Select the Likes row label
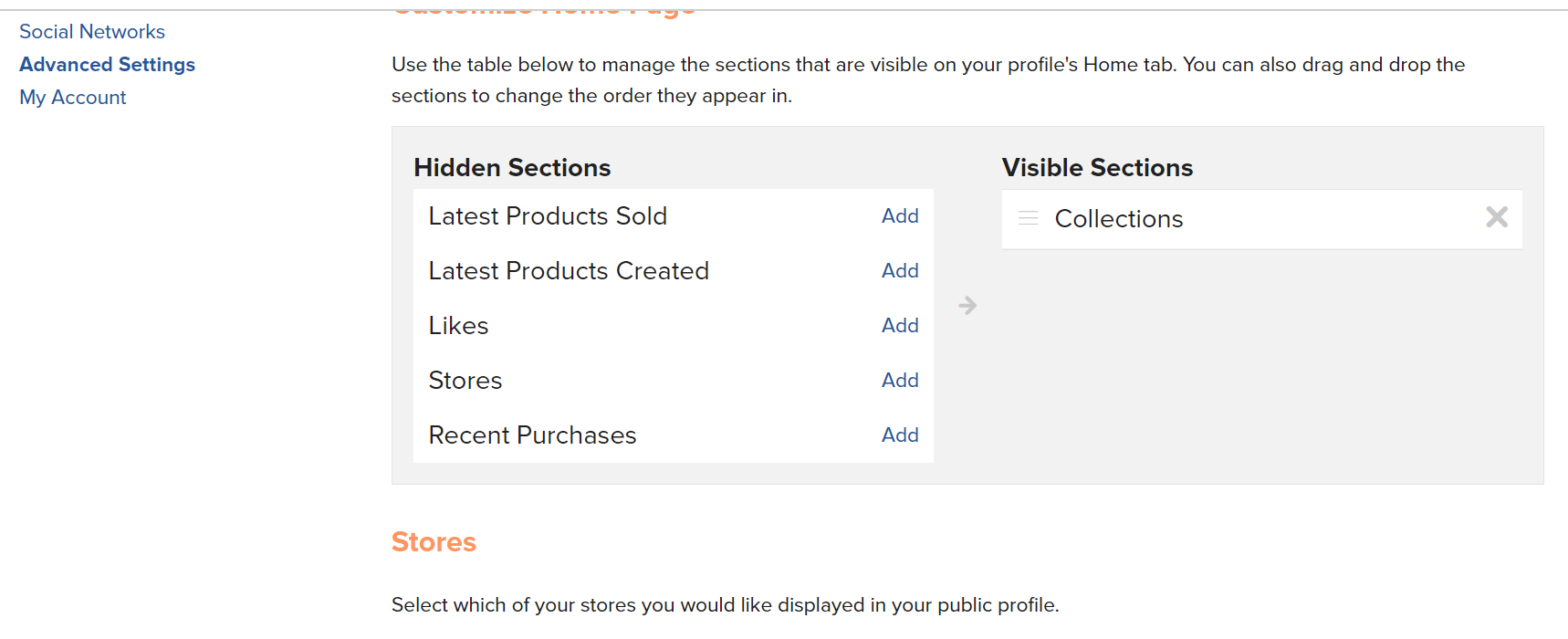Screen dimensions: 1568x639 (x=458, y=326)
